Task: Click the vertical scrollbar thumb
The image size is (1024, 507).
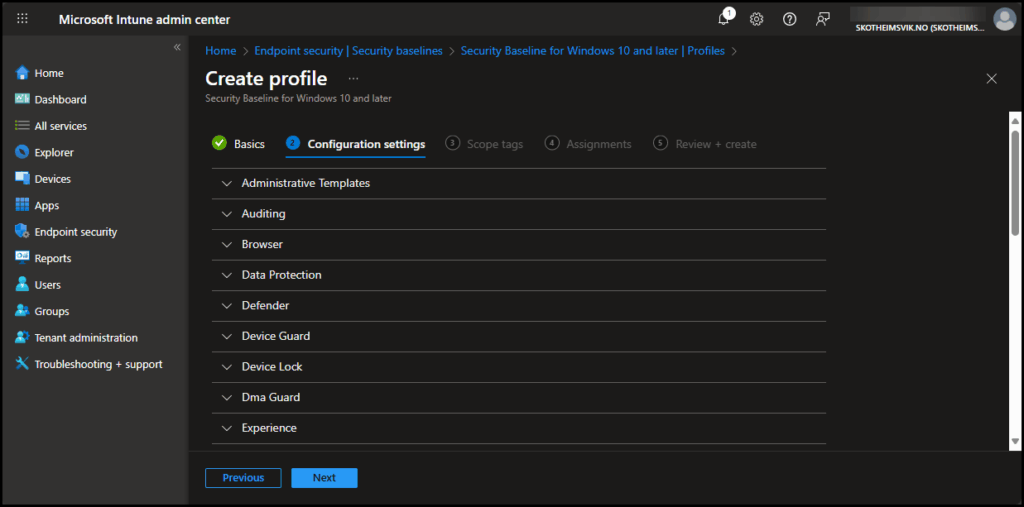Action: click(1015, 182)
